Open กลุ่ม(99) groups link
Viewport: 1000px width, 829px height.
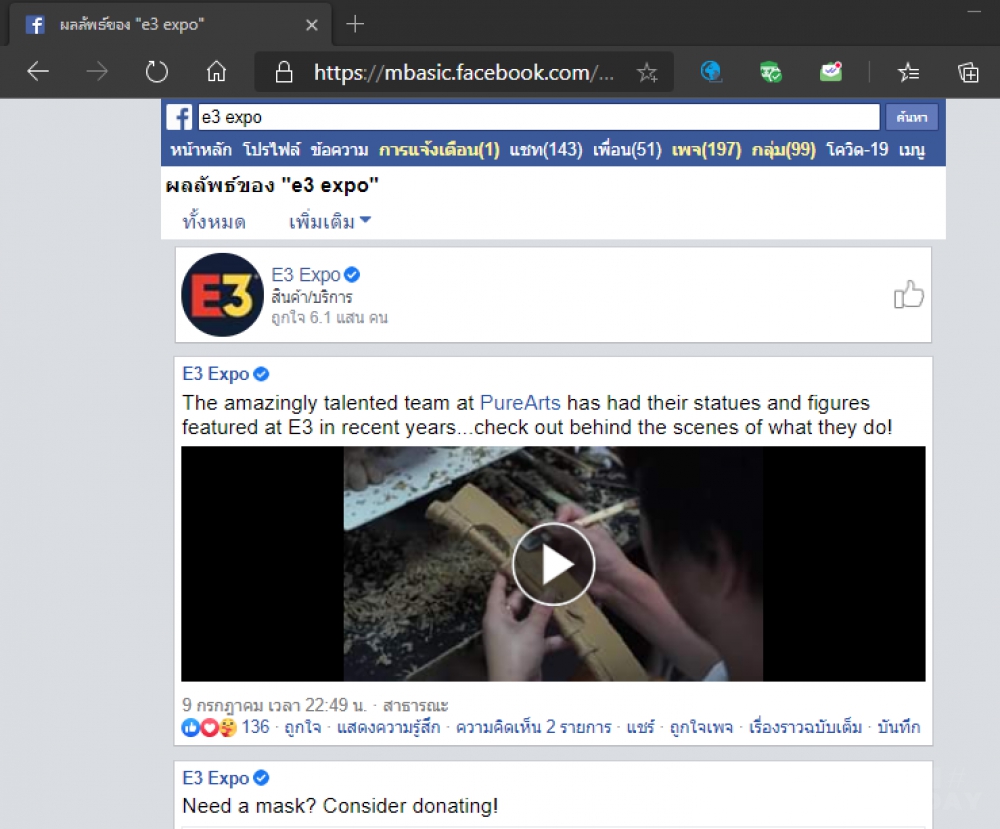click(x=784, y=149)
